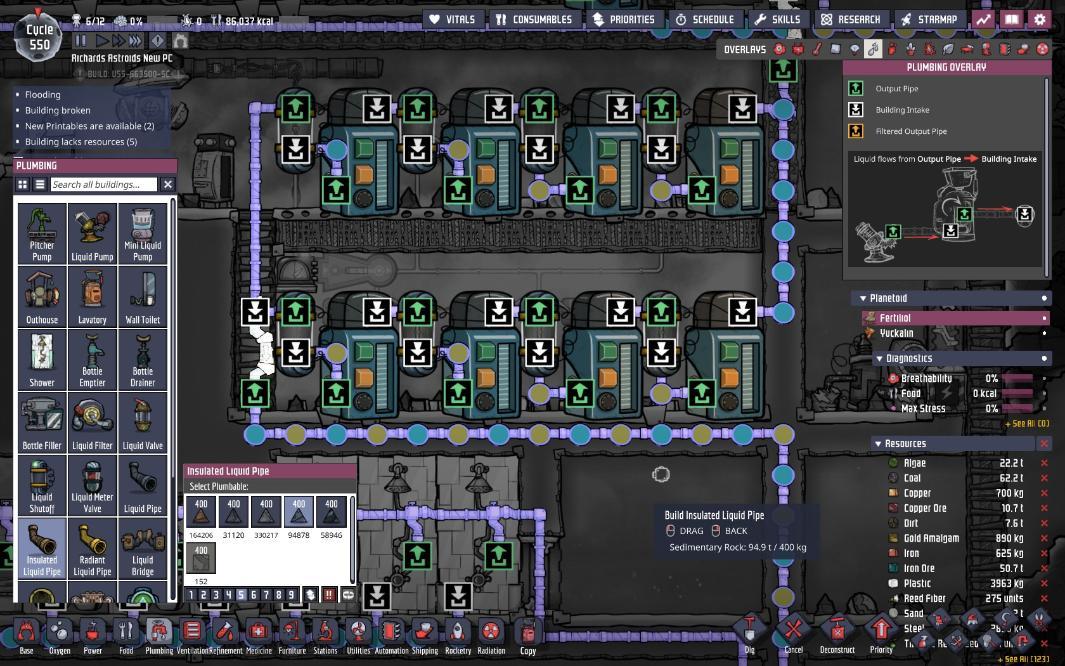Switch building list to grid view
This screenshot has width=1065, height=666.
tap(23, 185)
